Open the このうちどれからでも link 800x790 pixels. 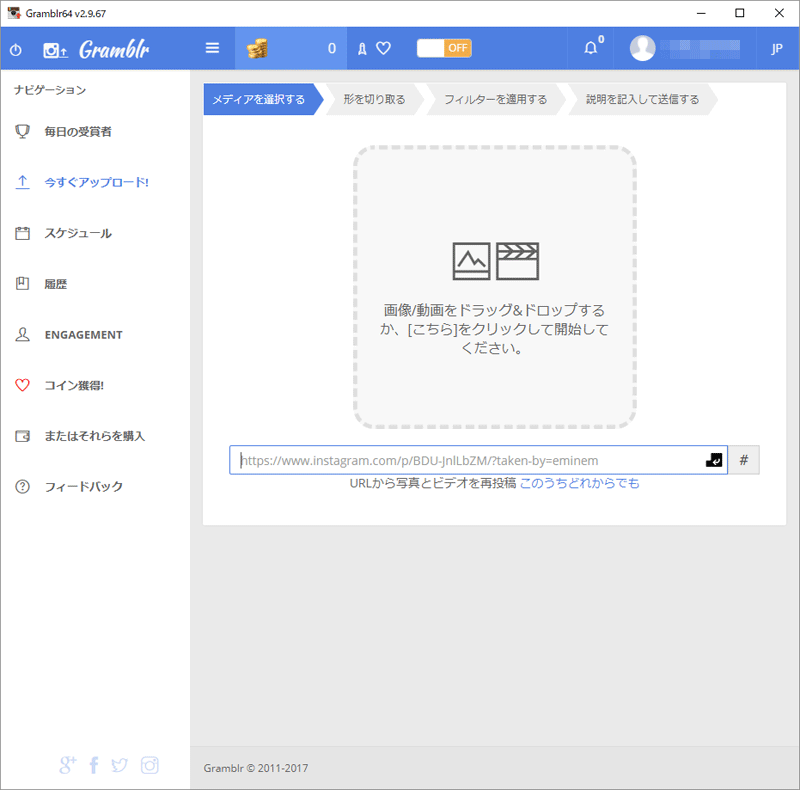pyautogui.click(x=579, y=483)
